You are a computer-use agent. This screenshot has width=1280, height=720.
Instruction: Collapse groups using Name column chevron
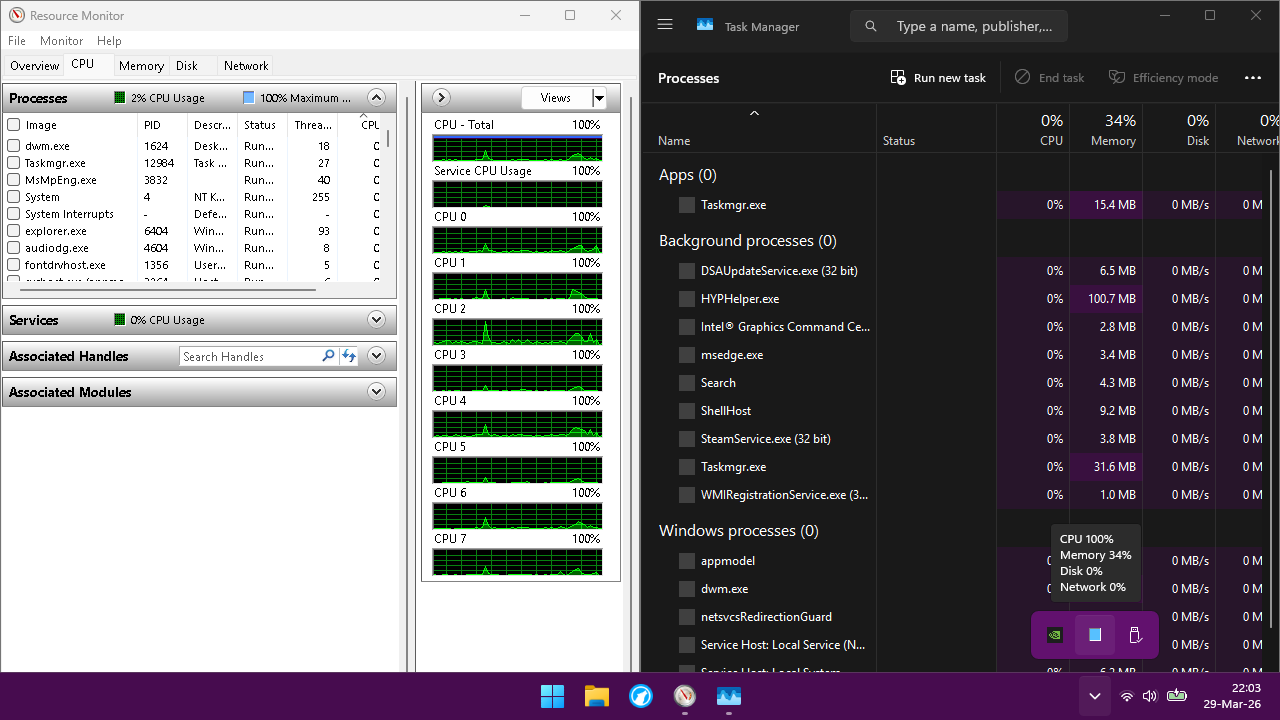[754, 113]
